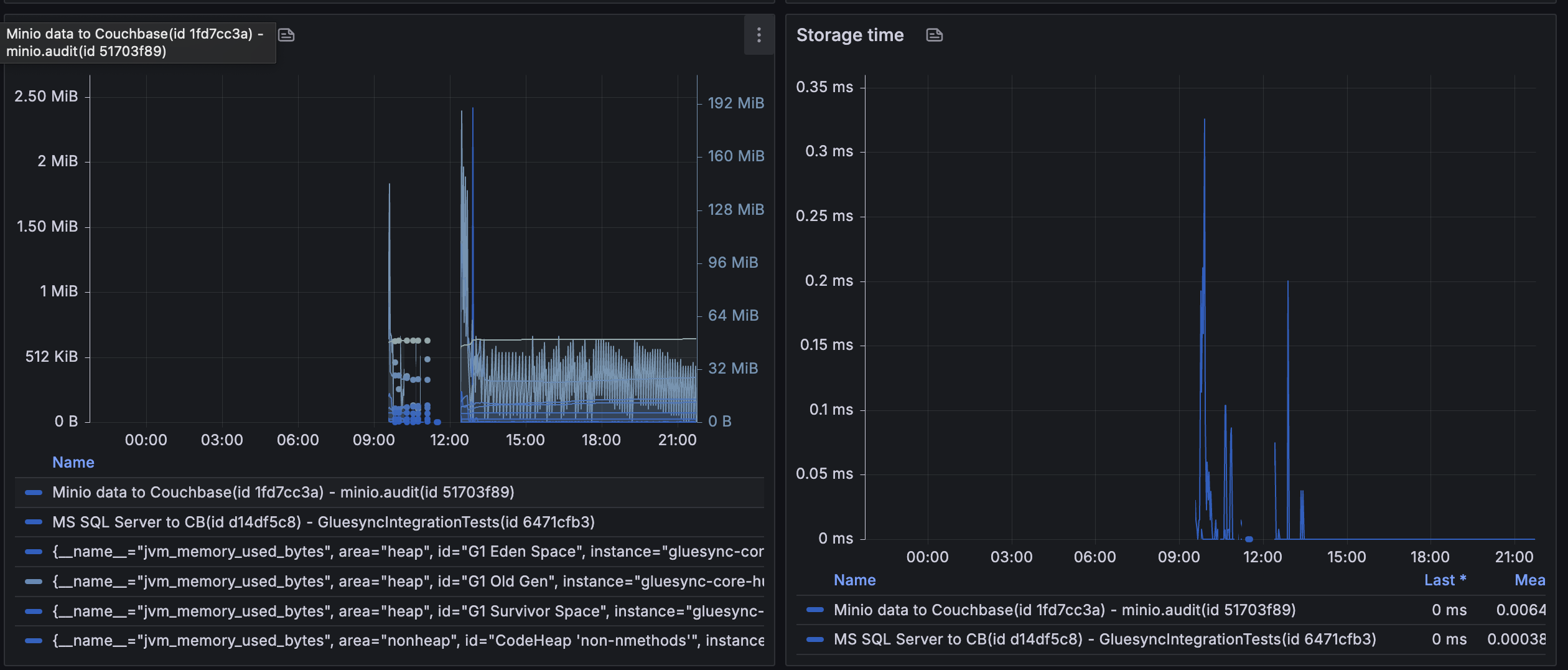
Task: Click the G1 Eden Space series color marker
Action: [x=34, y=552]
